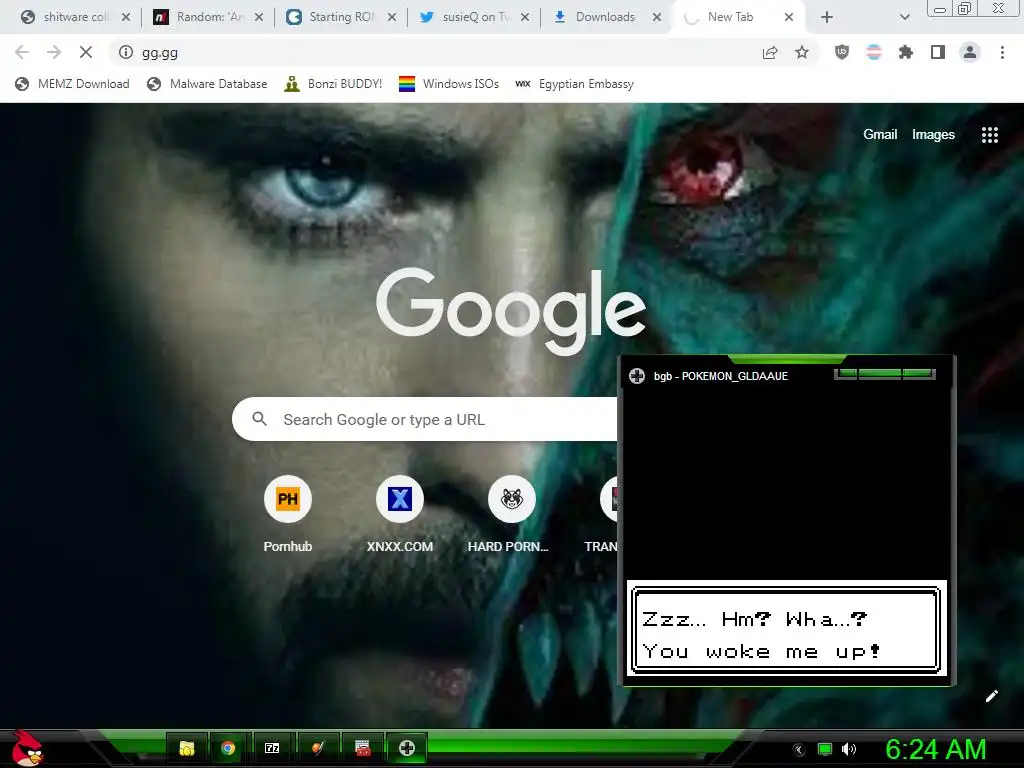Open File Explorer from taskbar

tap(187, 748)
